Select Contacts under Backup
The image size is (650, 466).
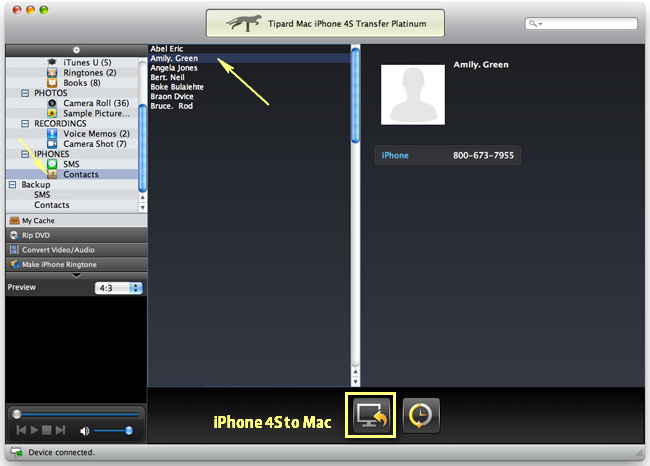(51, 205)
